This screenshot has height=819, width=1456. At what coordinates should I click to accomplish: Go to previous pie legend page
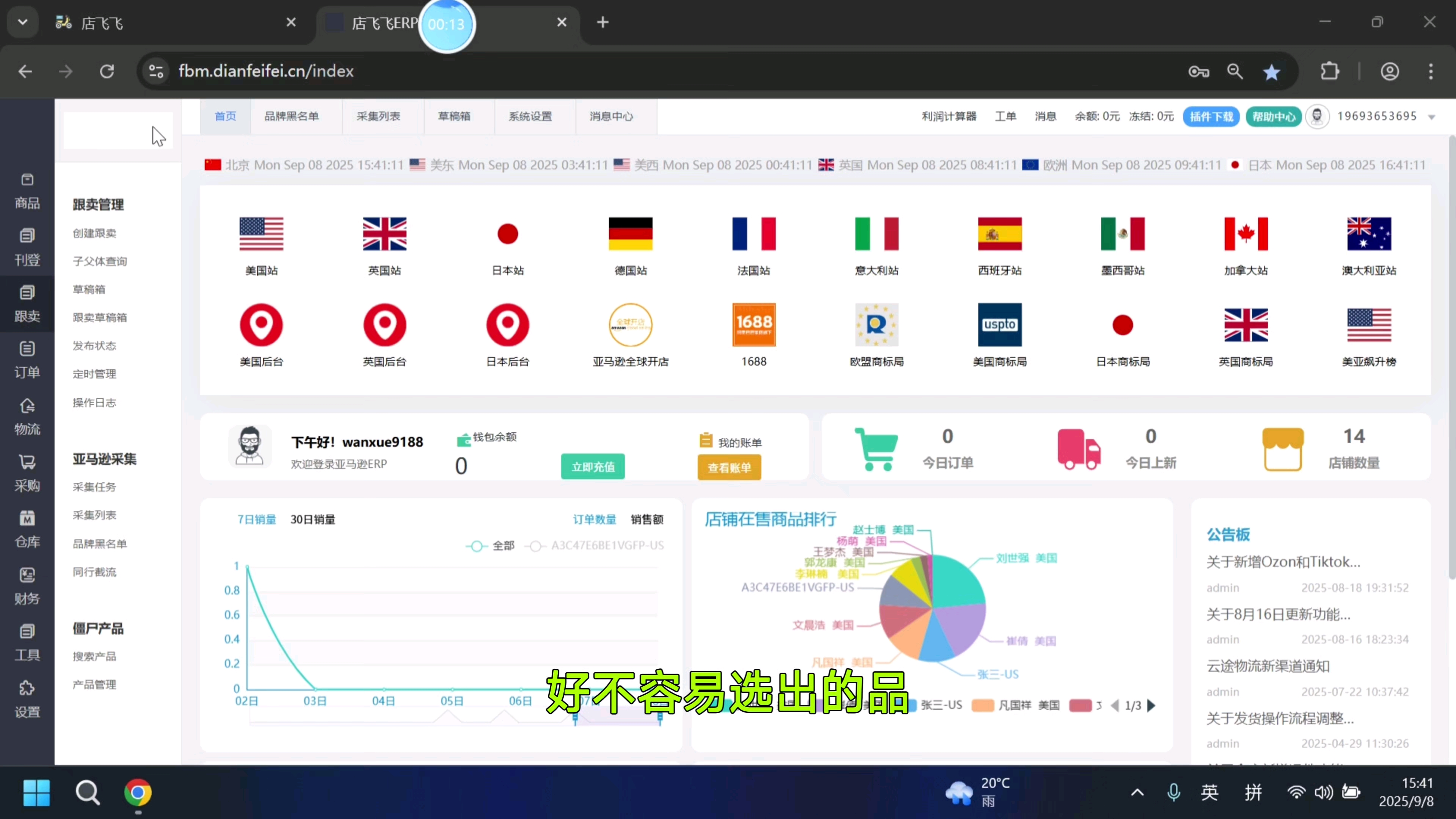pos(1115,705)
